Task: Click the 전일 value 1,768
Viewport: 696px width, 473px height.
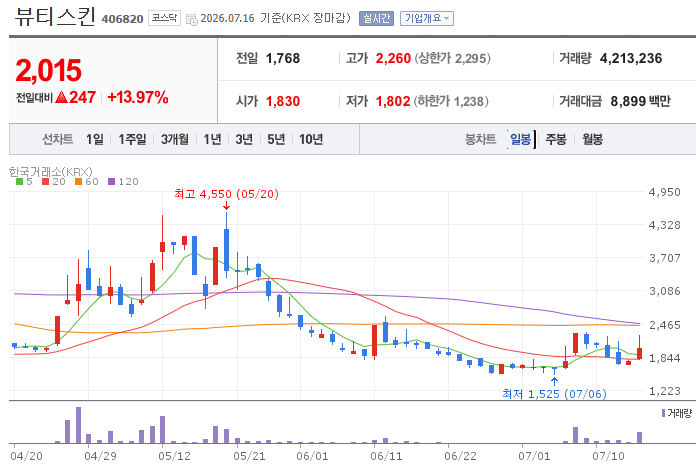Action: [x=283, y=58]
